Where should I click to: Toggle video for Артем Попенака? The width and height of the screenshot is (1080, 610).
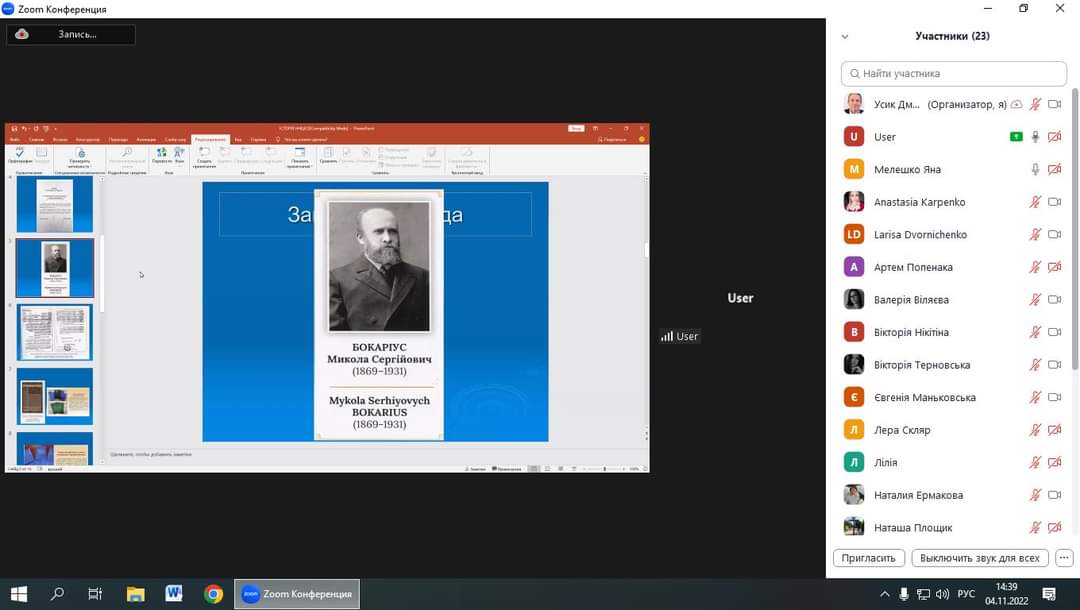1054,267
